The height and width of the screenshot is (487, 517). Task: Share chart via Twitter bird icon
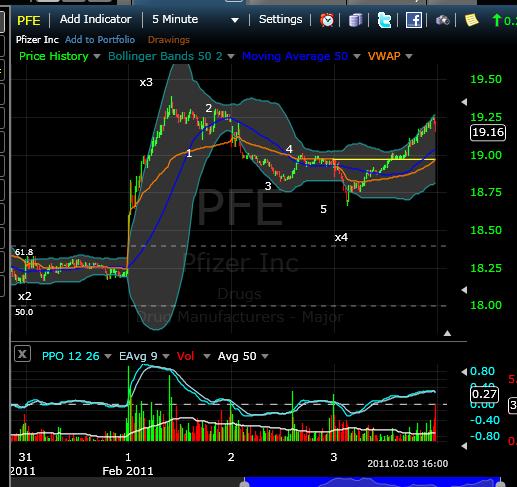click(x=384, y=20)
